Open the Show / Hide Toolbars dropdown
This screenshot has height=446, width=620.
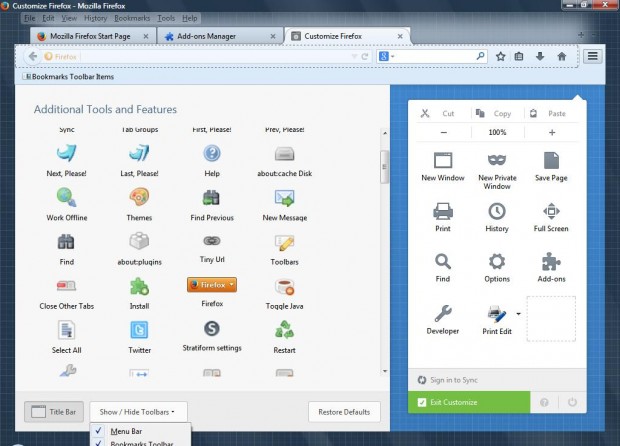[x=138, y=412]
